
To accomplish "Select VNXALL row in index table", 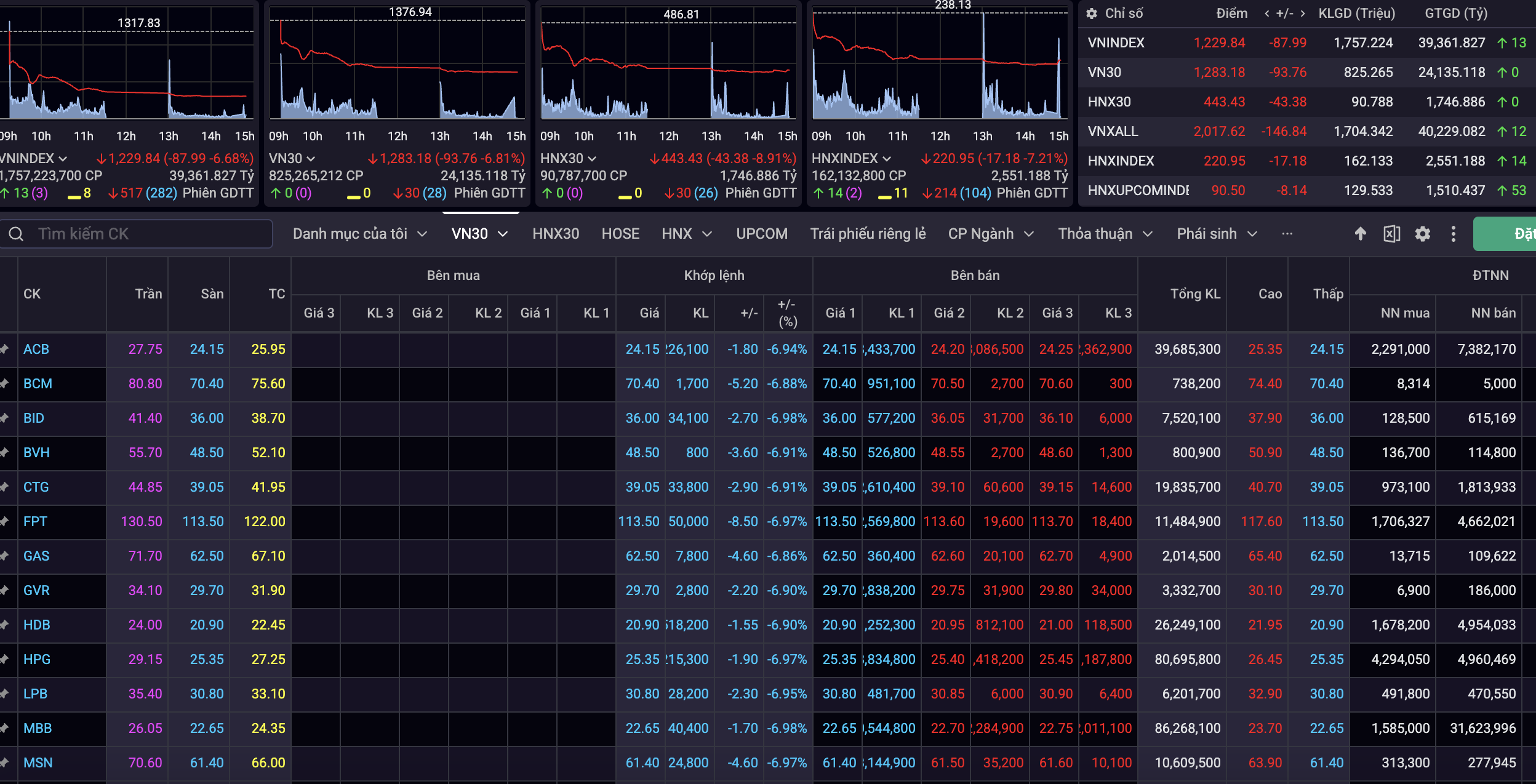I will 1307,131.
